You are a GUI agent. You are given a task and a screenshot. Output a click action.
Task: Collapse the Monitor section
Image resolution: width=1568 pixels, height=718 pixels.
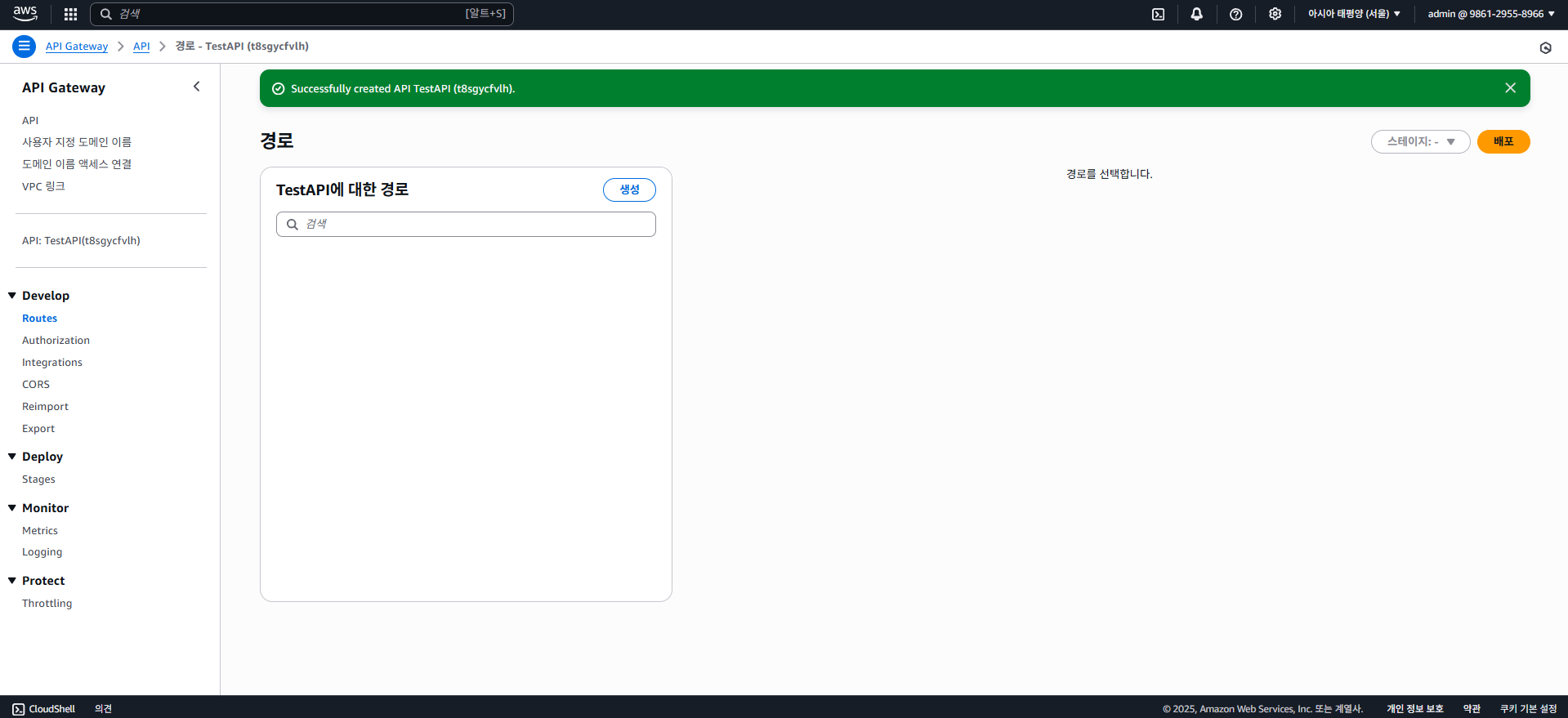pyautogui.click(x=12, y=507)
